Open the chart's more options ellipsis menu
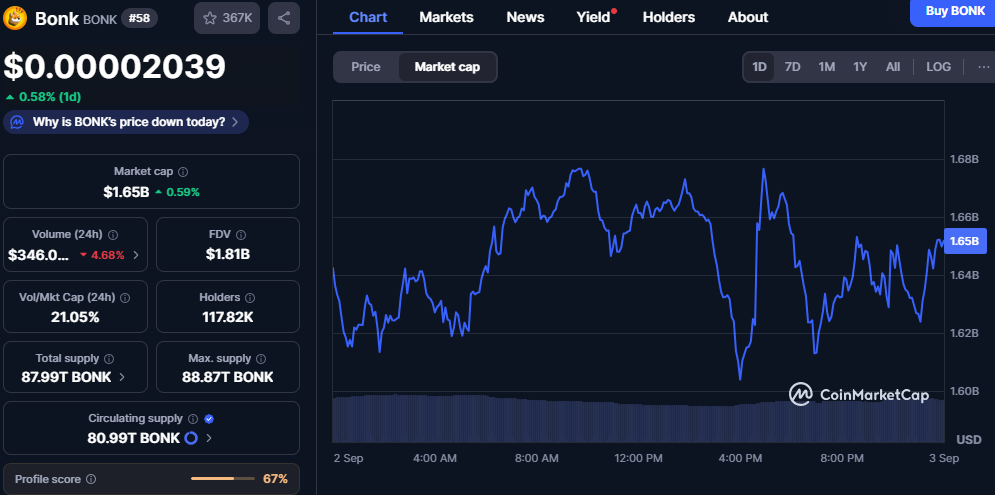The image size is (995, 495). coord(983,67)
